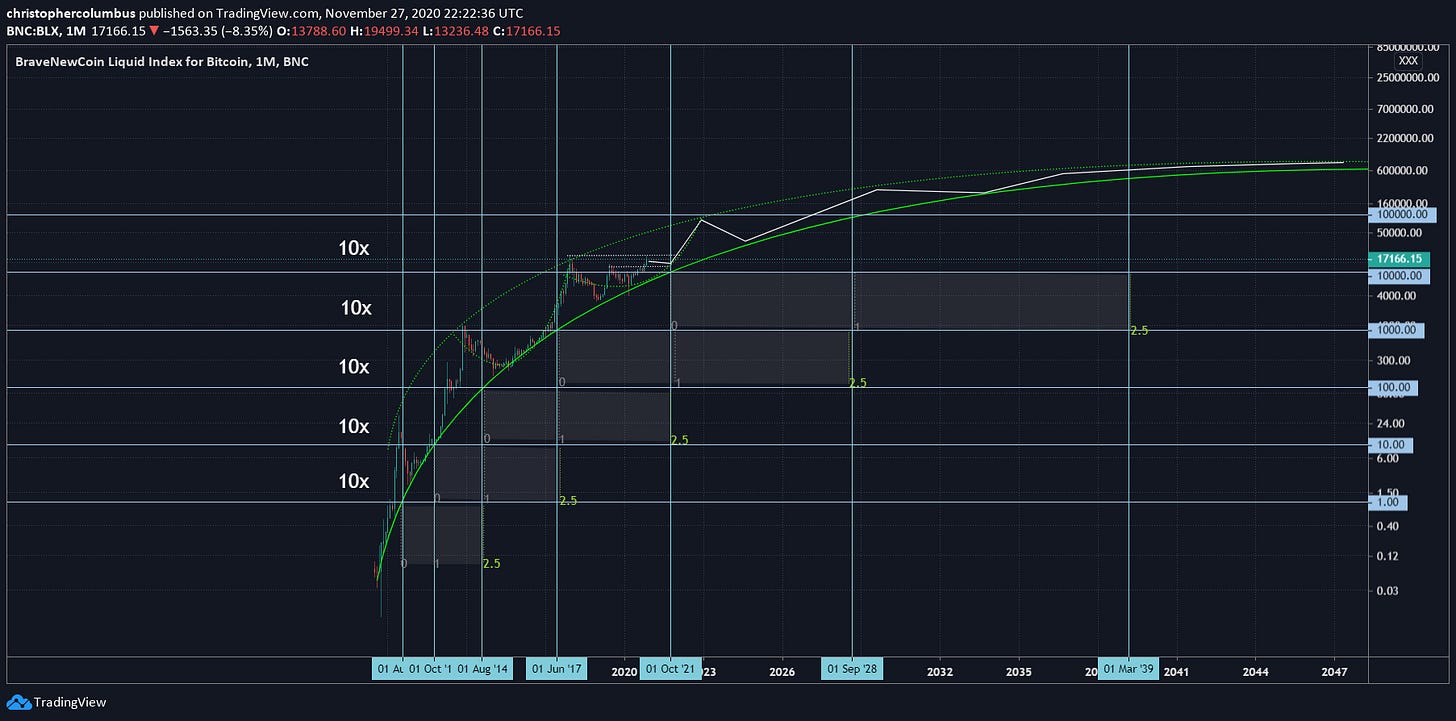This screenshot has width=1456, height=721.
Task: Click the TradingView.com publication text
Action: (264, 12)
